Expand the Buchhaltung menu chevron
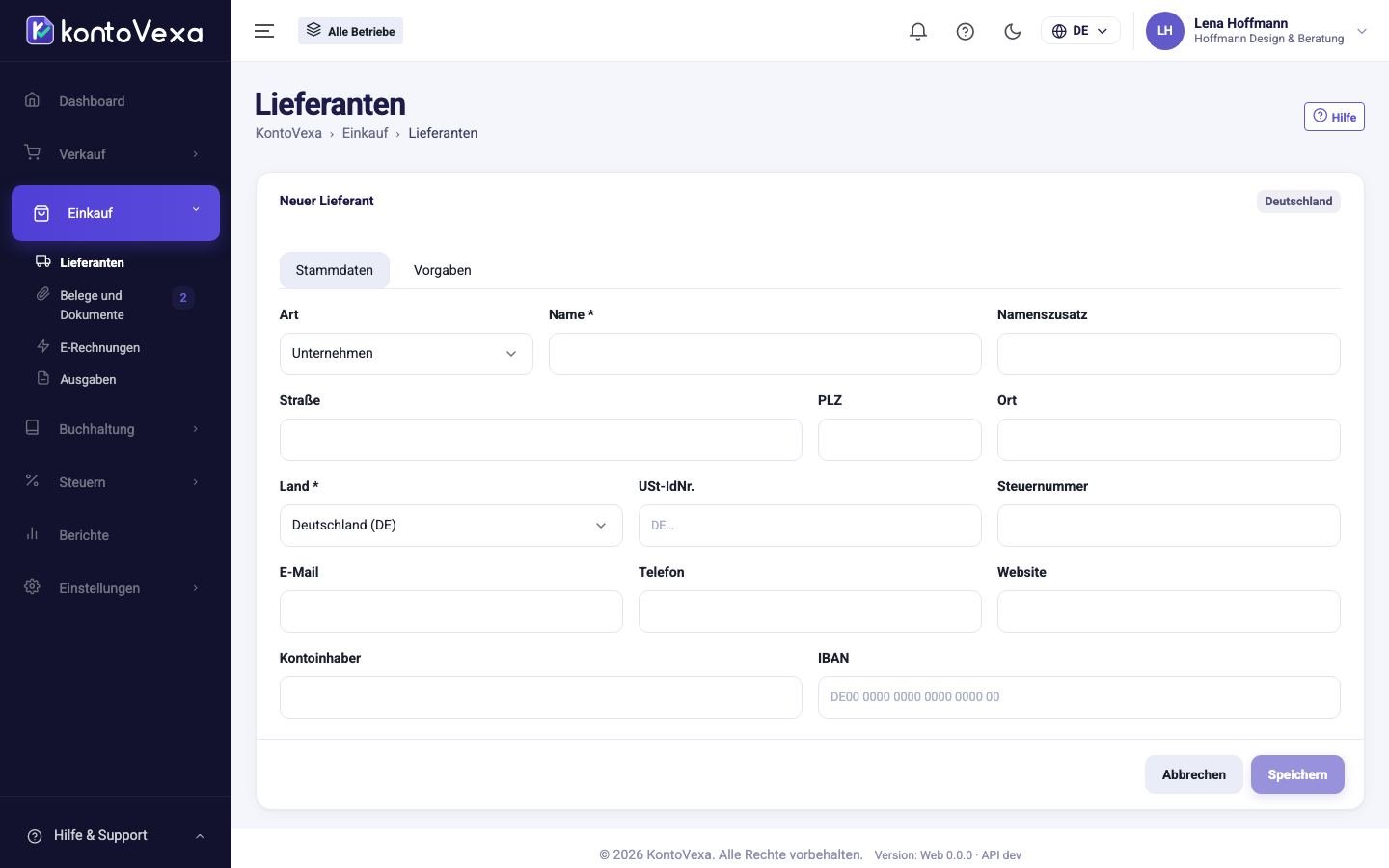The image size is (1389, 868). [x=195, y=429]
